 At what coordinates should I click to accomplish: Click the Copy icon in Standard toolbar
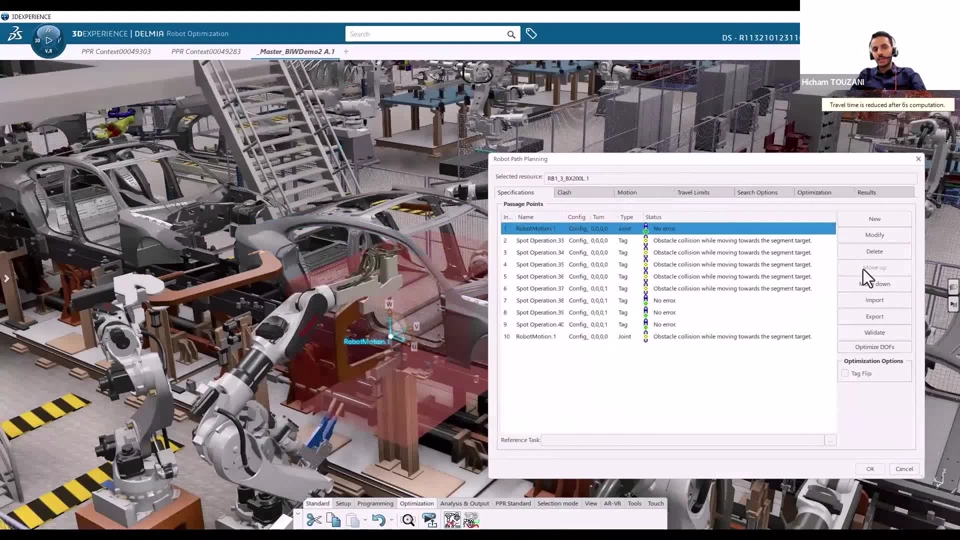pyautogui.click(x=333, y=520)
